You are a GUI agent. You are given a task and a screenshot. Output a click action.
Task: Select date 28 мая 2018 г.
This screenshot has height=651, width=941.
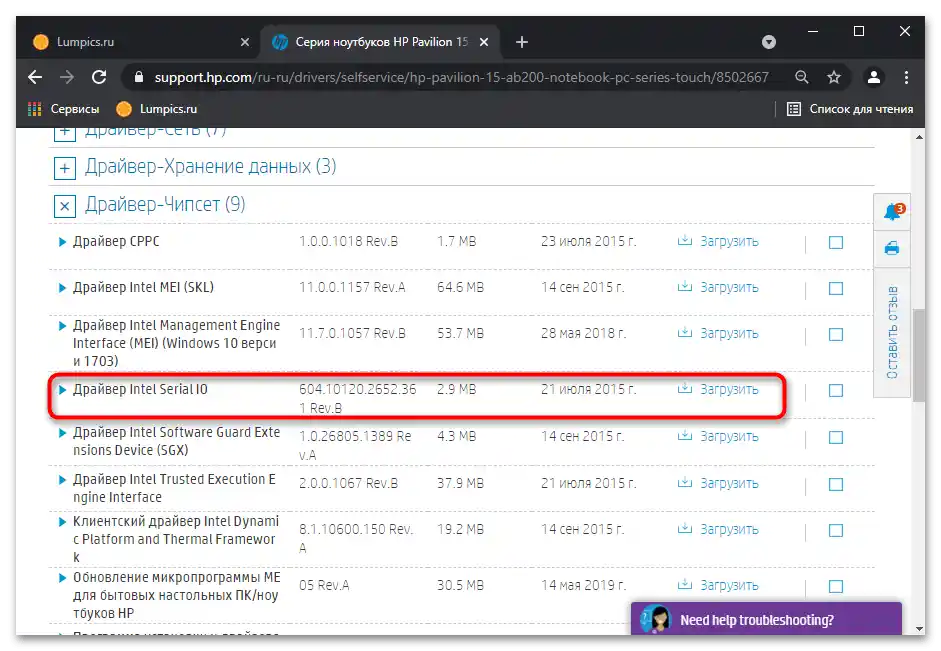583,333
